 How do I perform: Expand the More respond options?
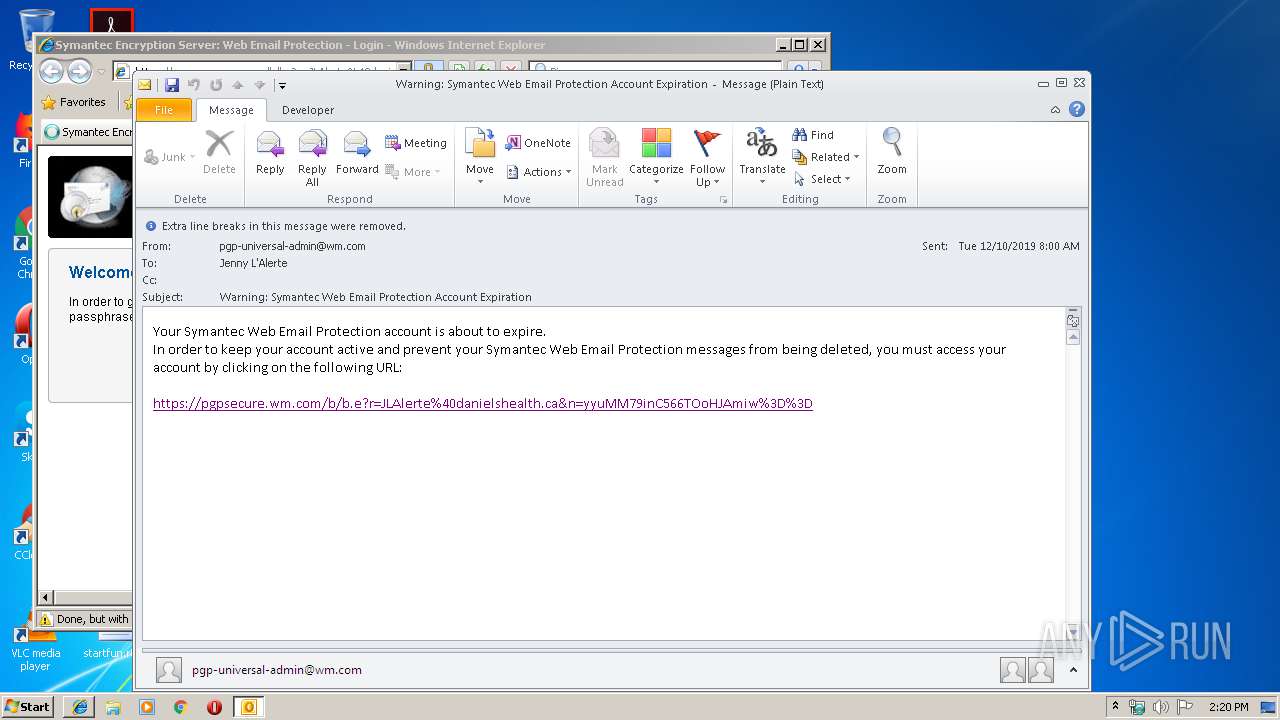[413, 172]
